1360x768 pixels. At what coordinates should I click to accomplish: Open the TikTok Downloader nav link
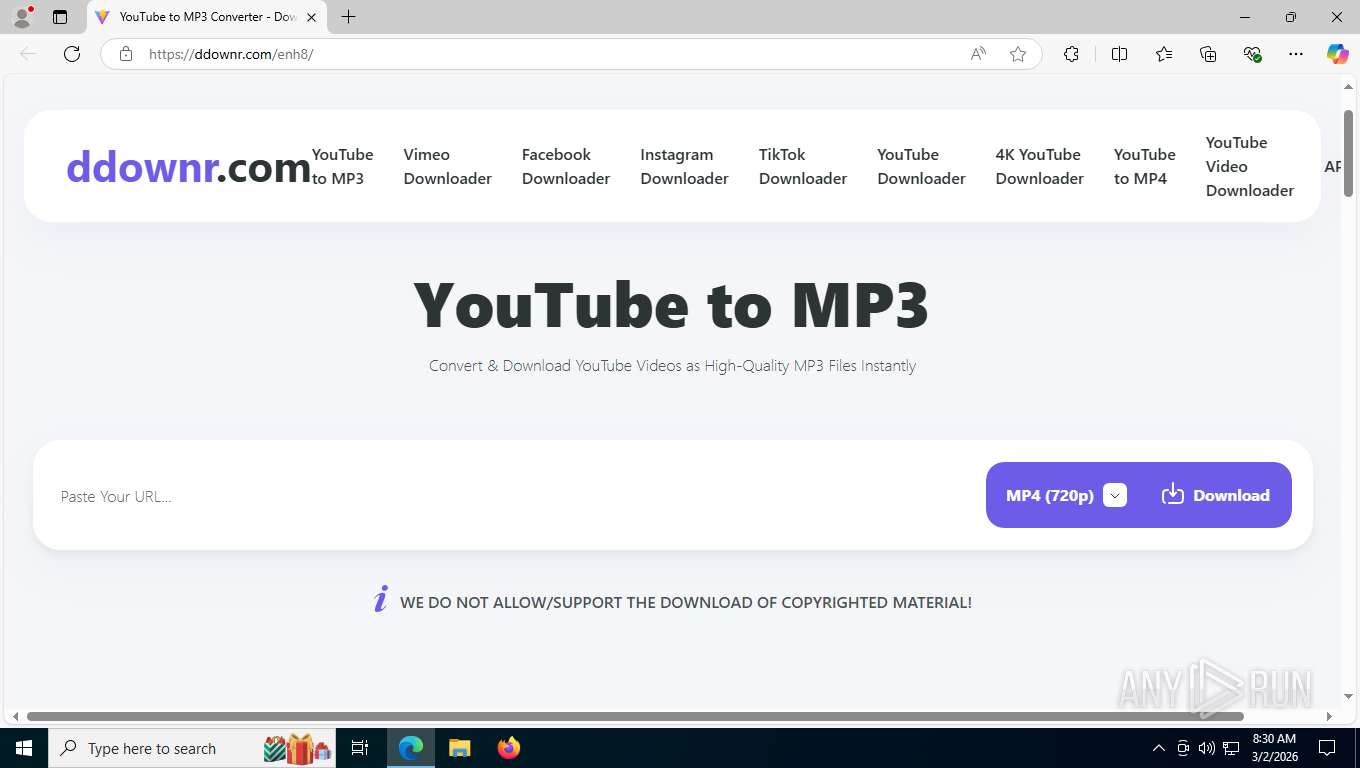pos(803,166)
